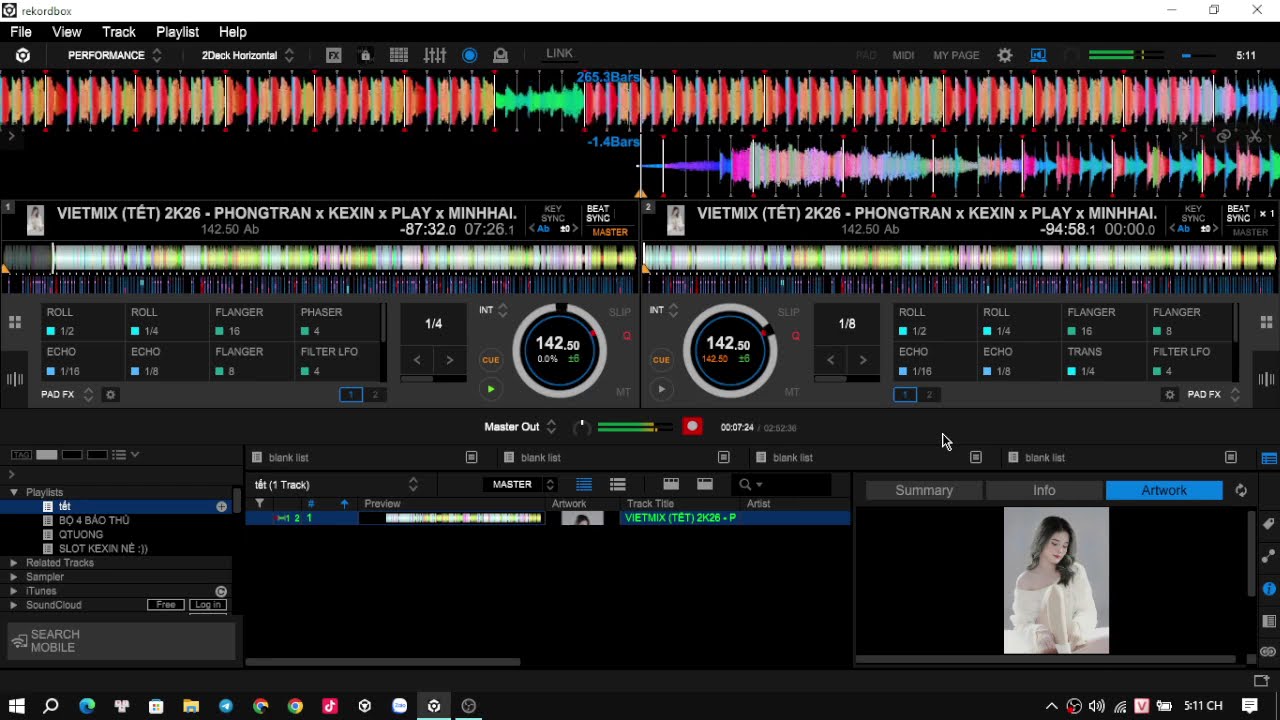Image resolution: width=1280 pixels, height=720 pixels.
Task: Click the sampler grid icon in top toolbar
Action: [398, 55]
